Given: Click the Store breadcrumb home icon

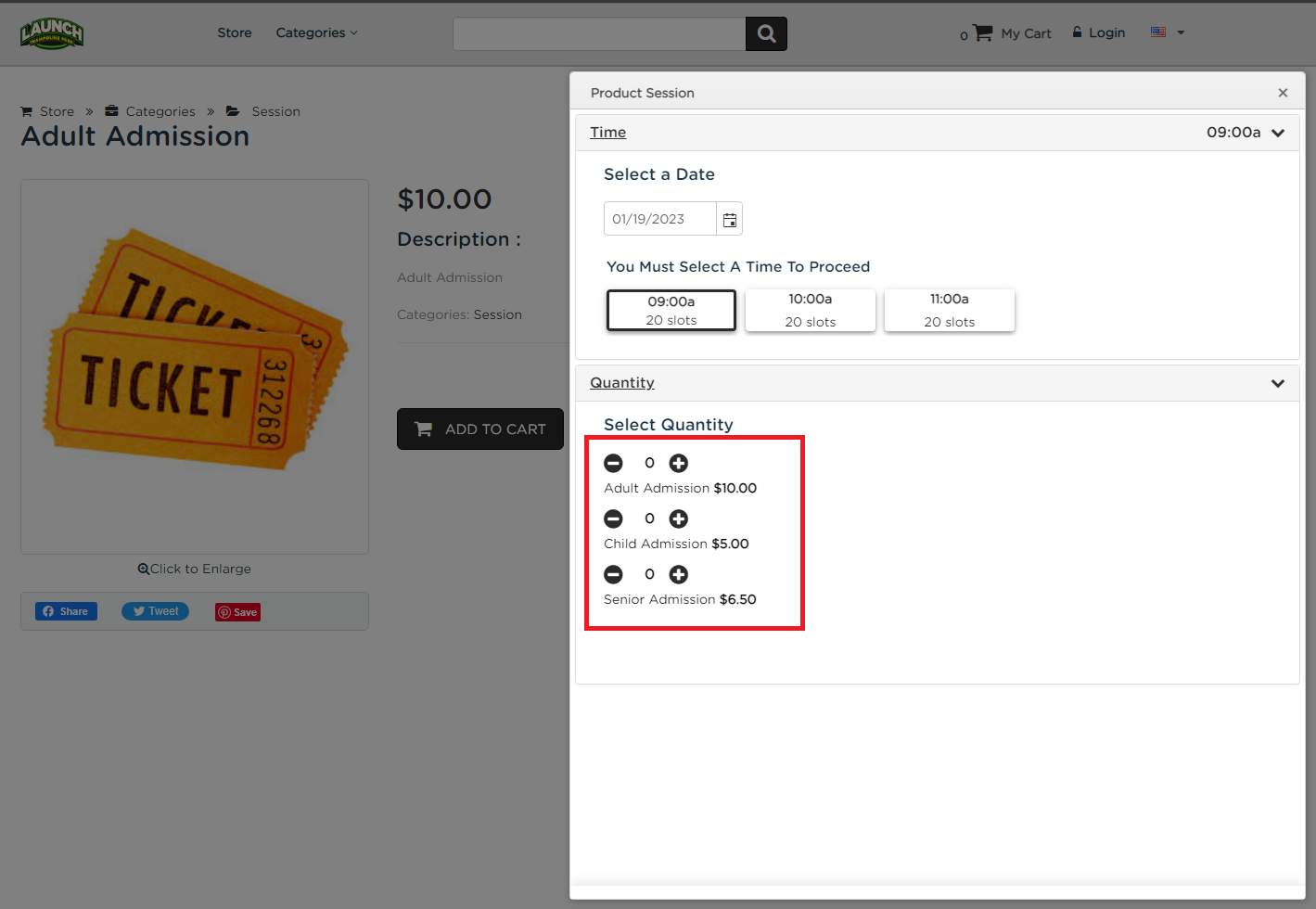Looking at the screenshot, I should (26, 110).
